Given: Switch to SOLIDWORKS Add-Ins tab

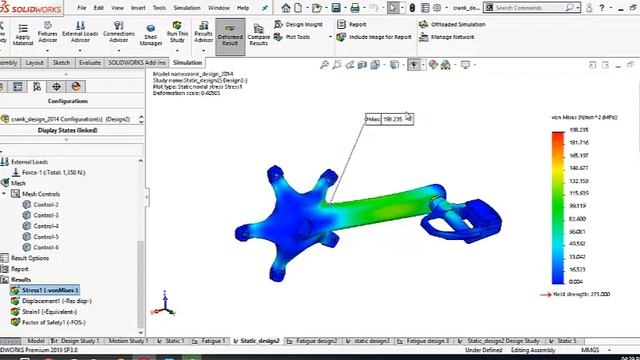Looking at the screenshot, I should tap(137, 62).
